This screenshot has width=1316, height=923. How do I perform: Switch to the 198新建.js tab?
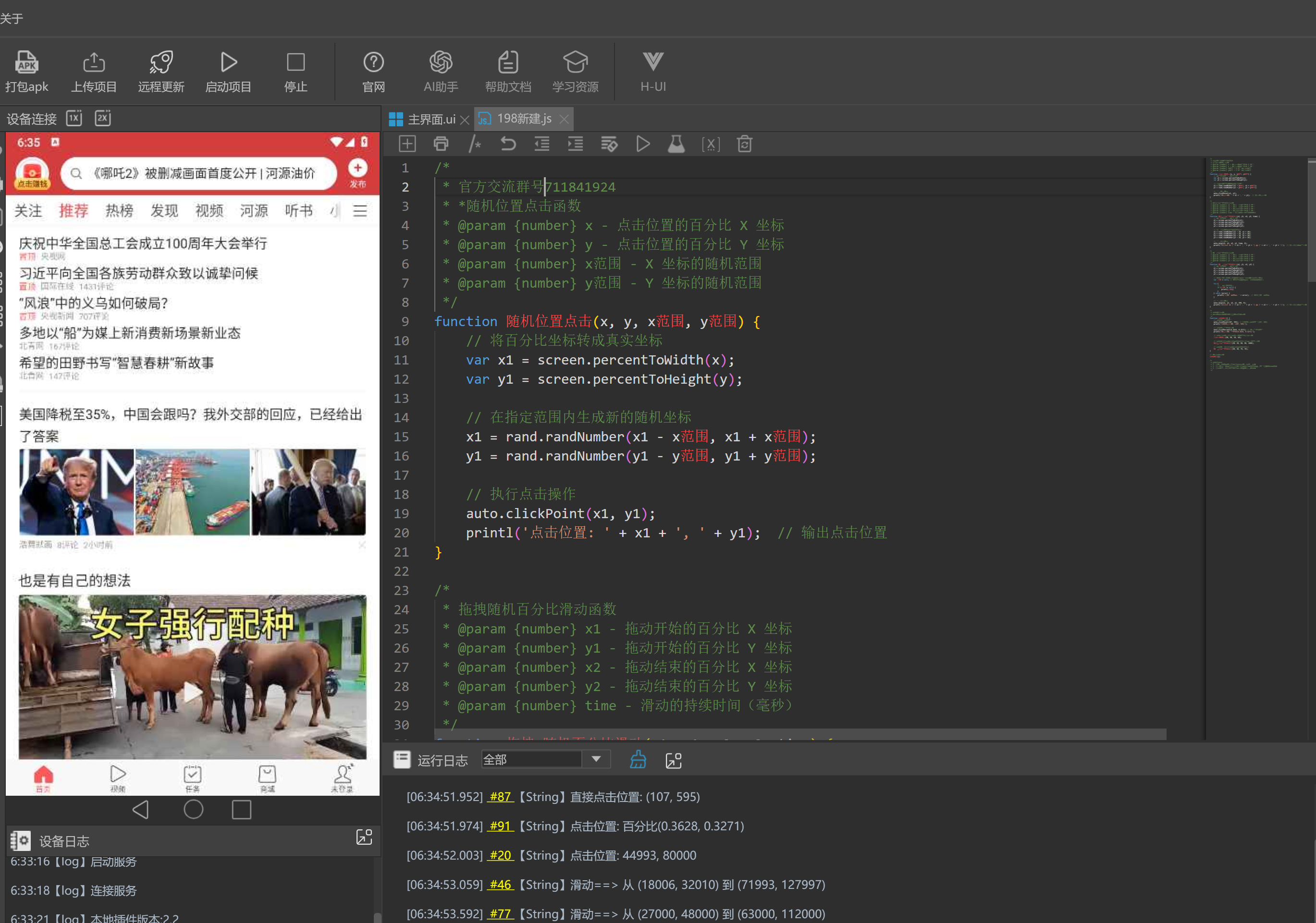pos(515,119)
